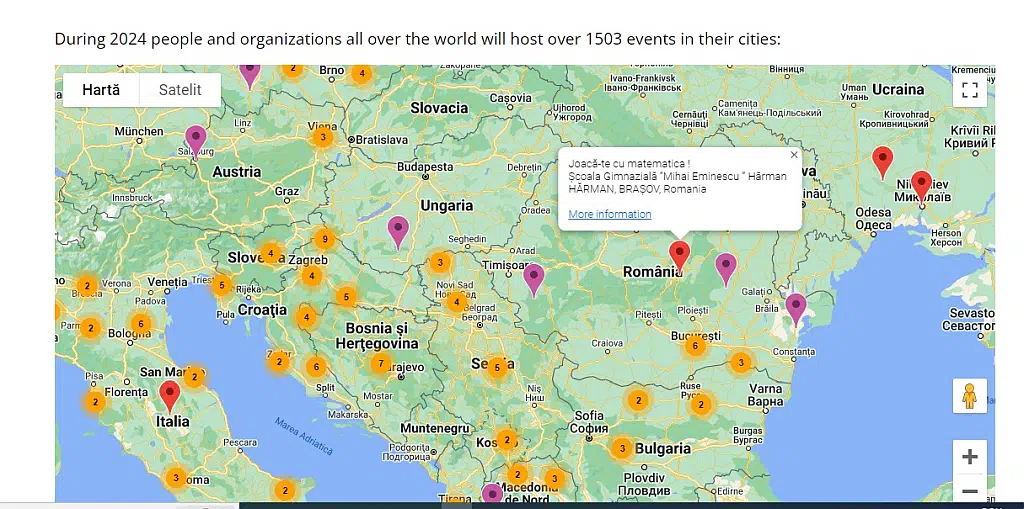Open the cluster of 5 near Rijeka
This screenshot has width=1024, height=509.
[x=222, y=285]
